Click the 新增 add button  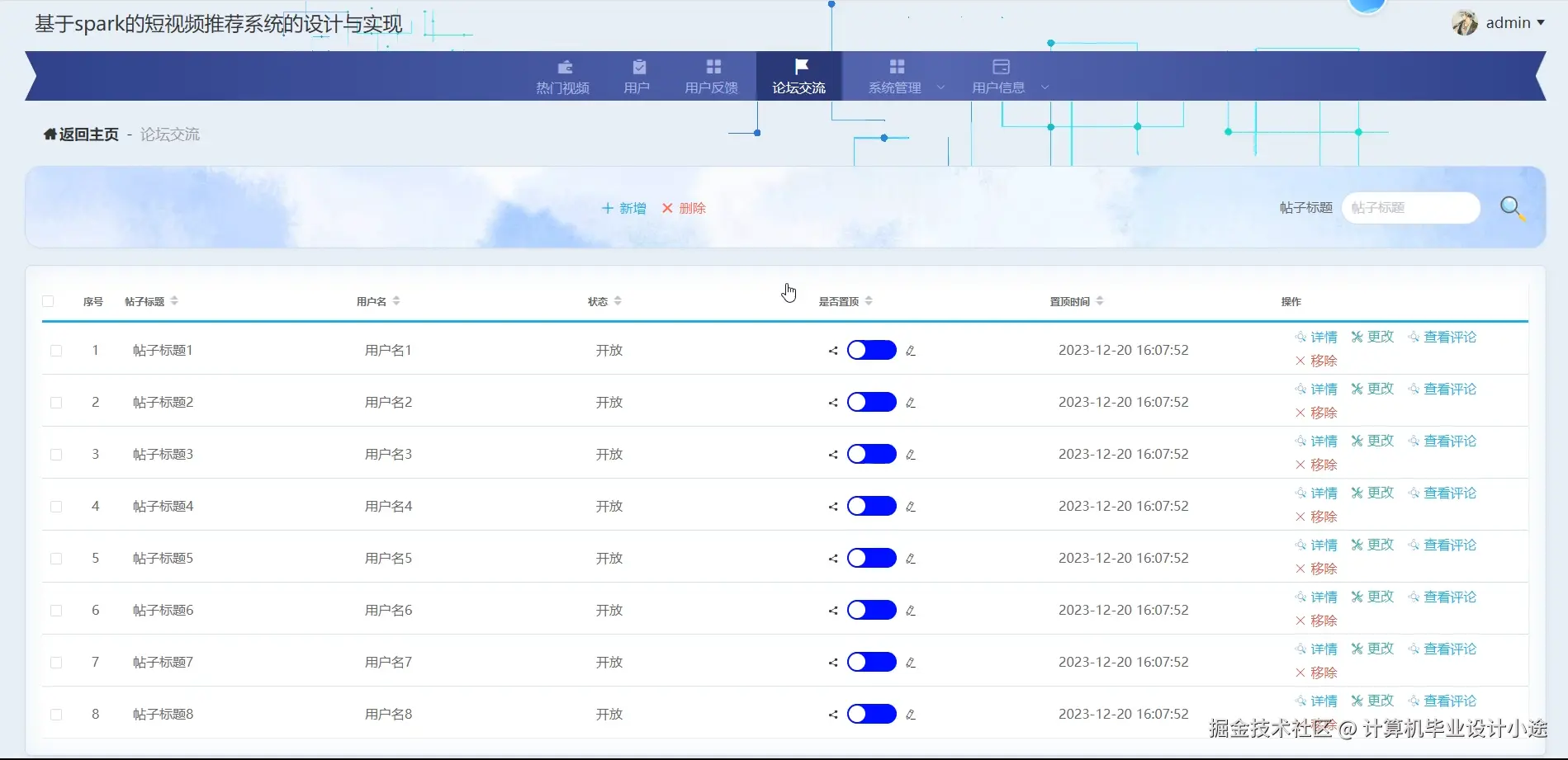[624, 208]
